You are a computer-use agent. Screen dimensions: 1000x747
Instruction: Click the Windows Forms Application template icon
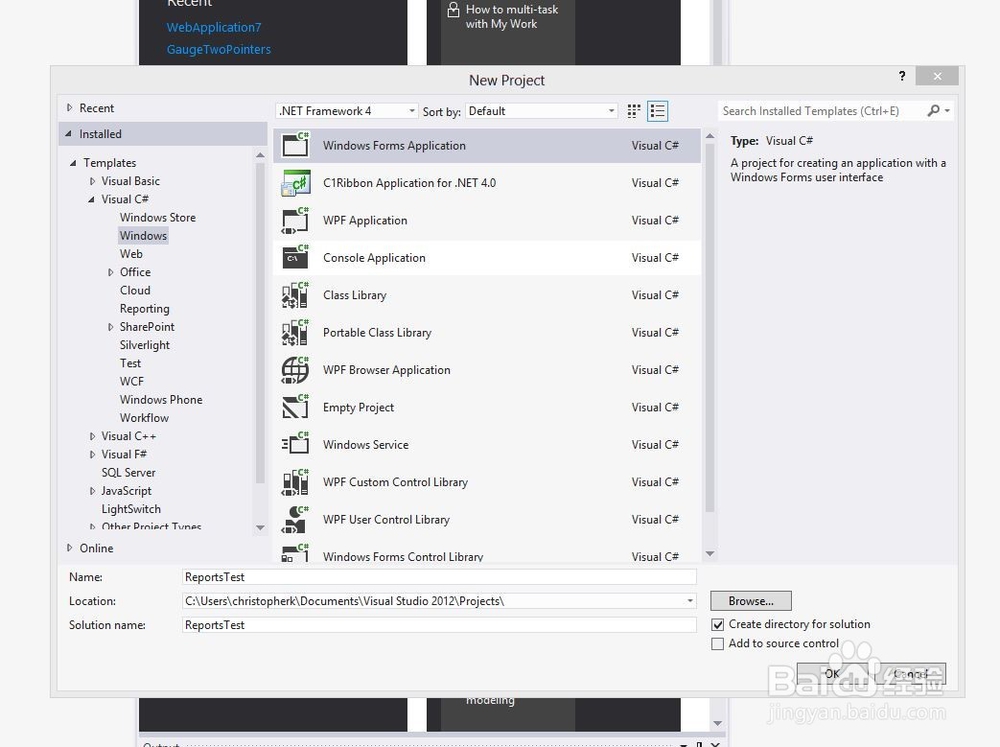(x=295, y=145)
